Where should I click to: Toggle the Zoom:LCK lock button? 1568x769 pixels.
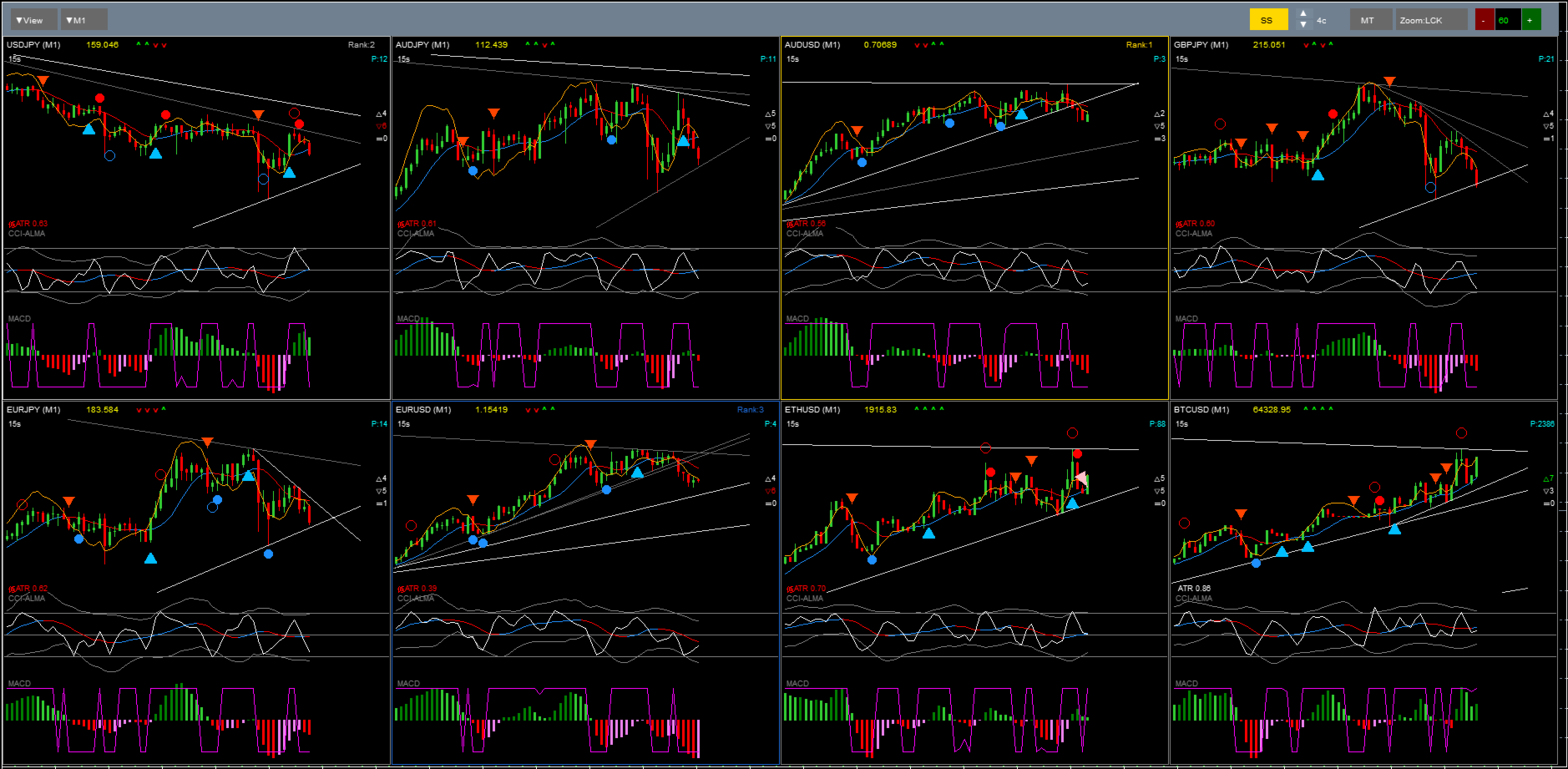point(1431,20)
